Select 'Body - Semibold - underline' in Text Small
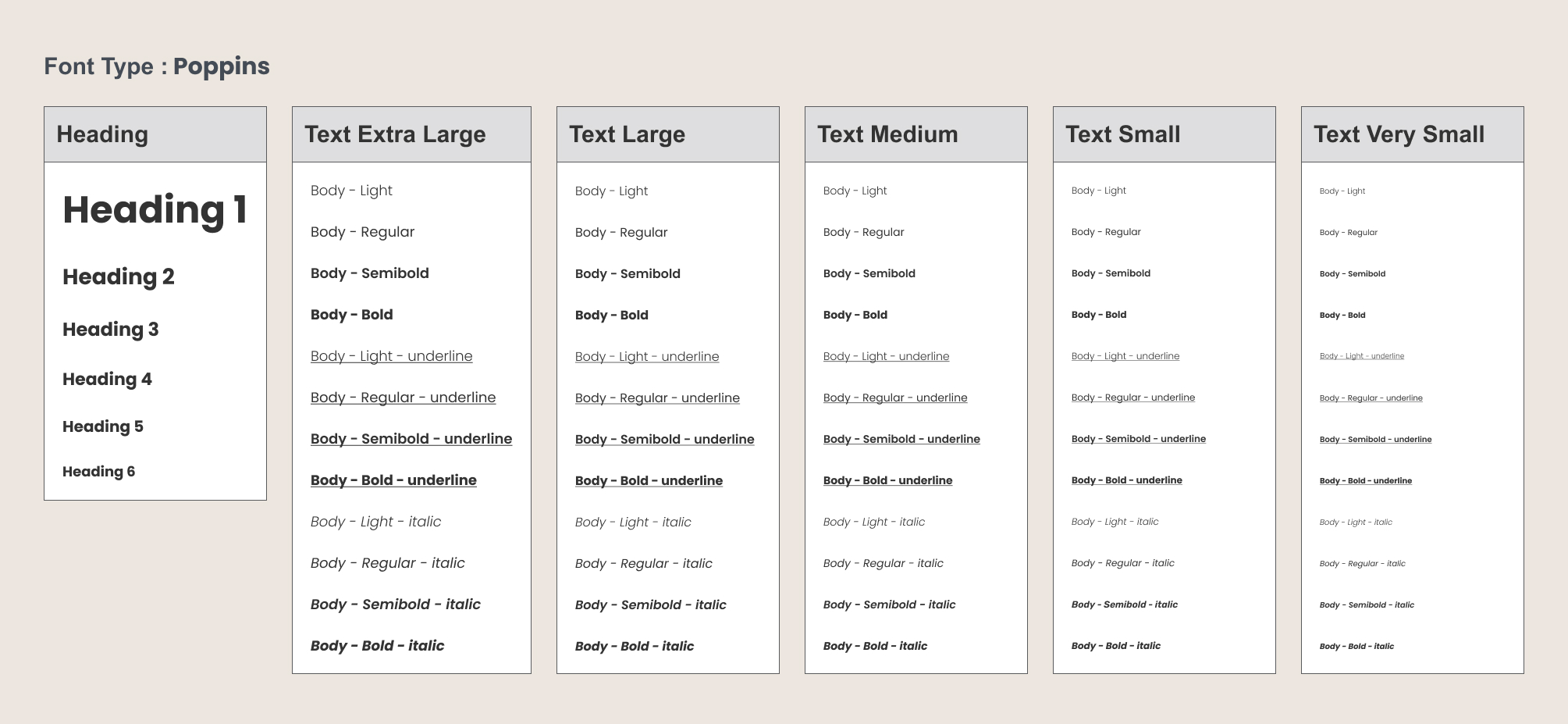 point(1139,439)
